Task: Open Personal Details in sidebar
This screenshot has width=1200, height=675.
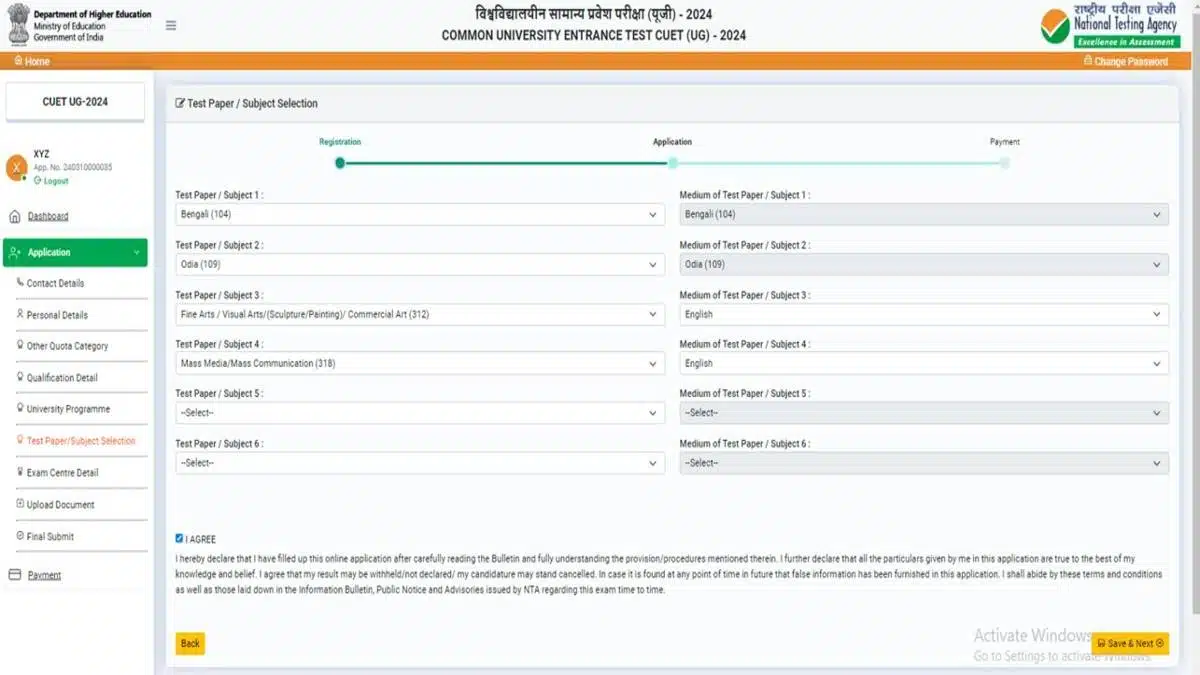Action: pyautogui.click(x=57, y=315)
